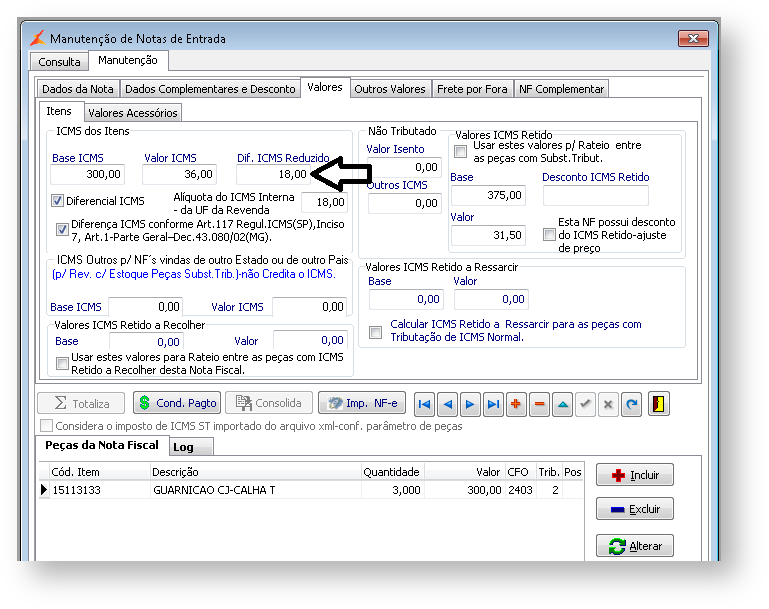The width and height of the screenshot is (769, 609).
Task: Click the edit record triangle icon
Action: [562, 404]
